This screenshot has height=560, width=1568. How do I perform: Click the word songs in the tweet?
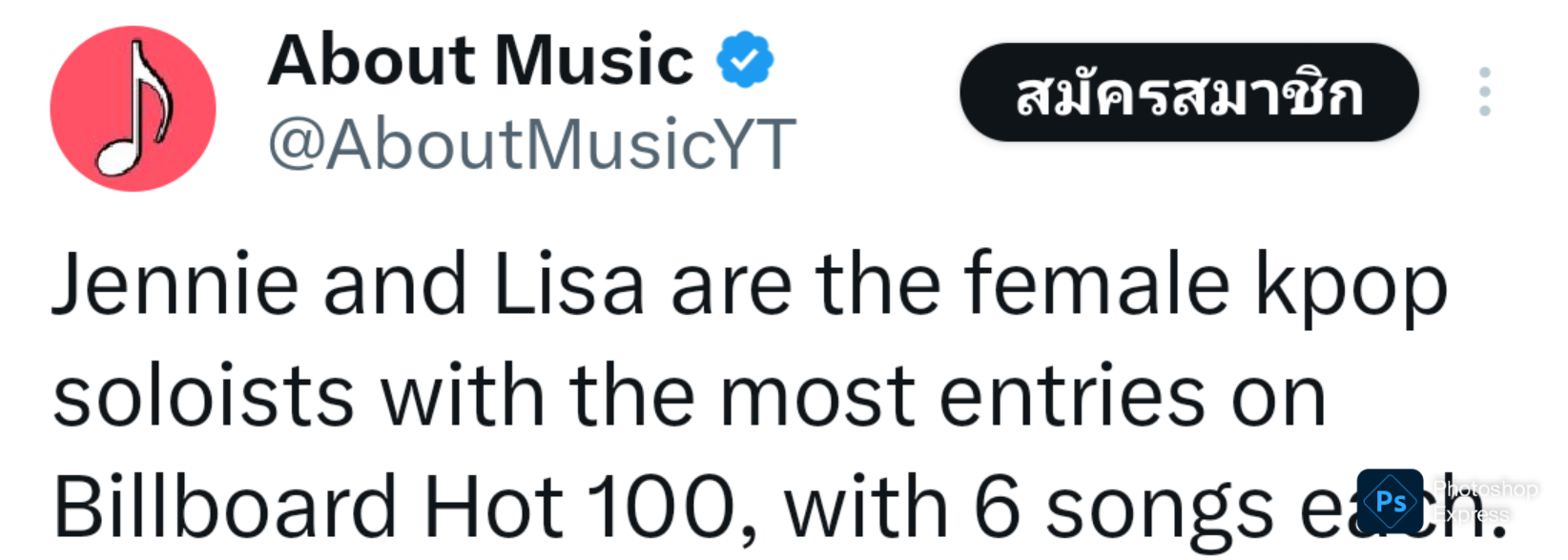click(x=1160, y=509)
